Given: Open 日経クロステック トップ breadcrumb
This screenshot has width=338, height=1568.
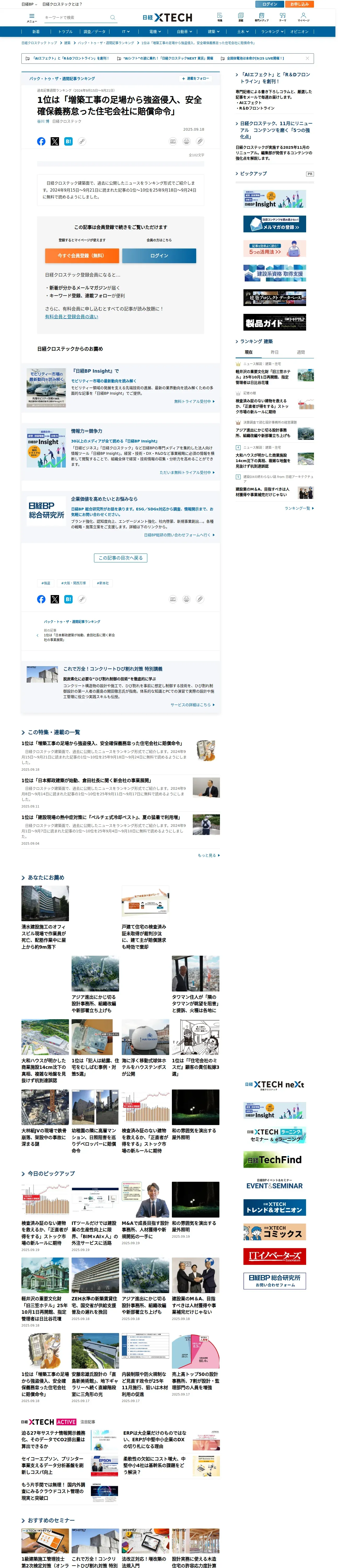Looking at the screenshot, I should 39,43.
